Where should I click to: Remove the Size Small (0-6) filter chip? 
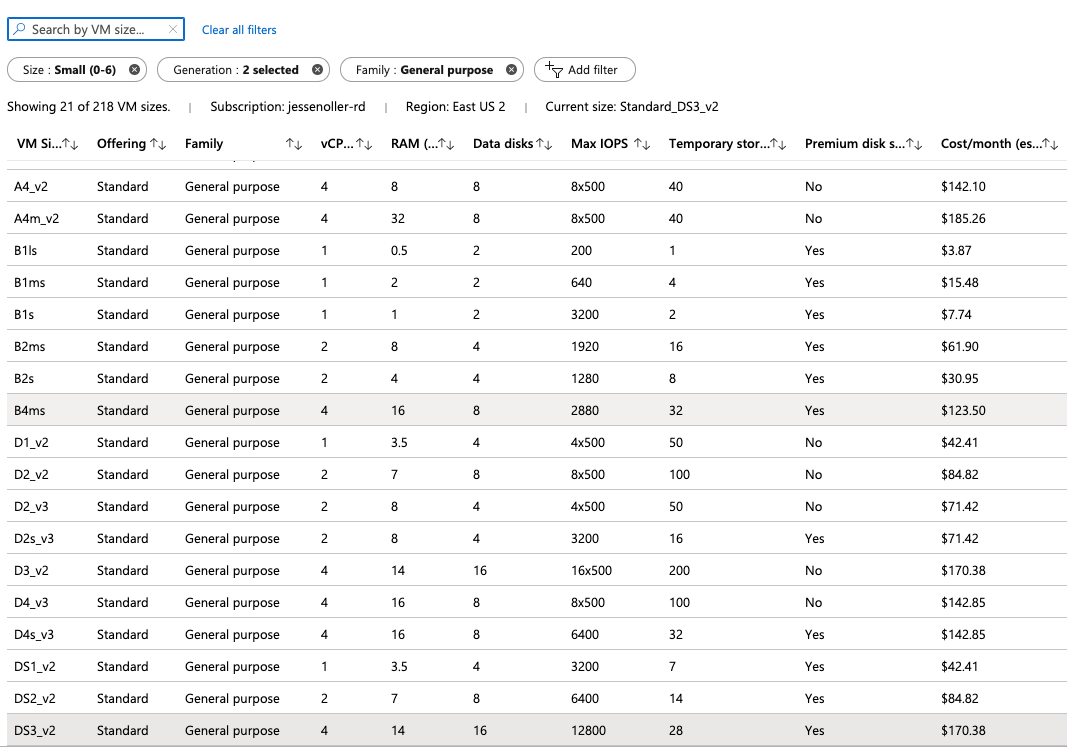(x=133, y=70)
